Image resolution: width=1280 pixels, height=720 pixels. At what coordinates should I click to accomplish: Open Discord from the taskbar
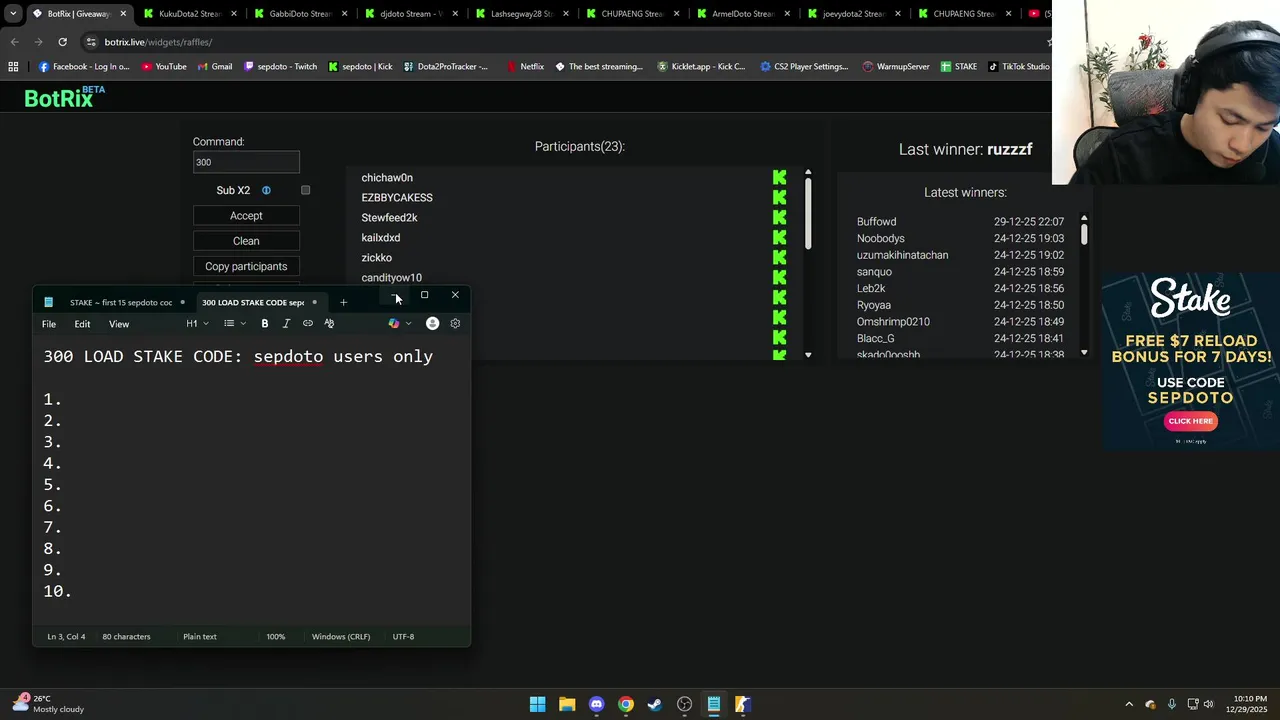(596, 704)
